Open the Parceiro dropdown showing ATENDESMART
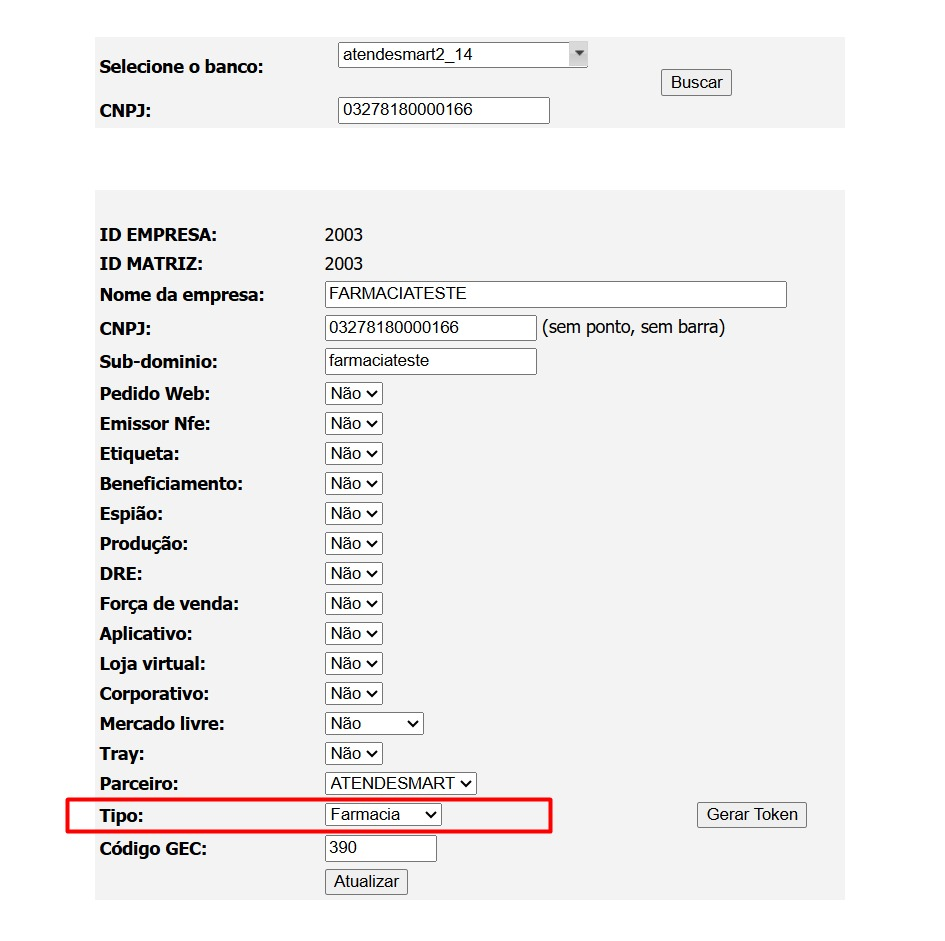The image size is (945, 941). point(400,783)
